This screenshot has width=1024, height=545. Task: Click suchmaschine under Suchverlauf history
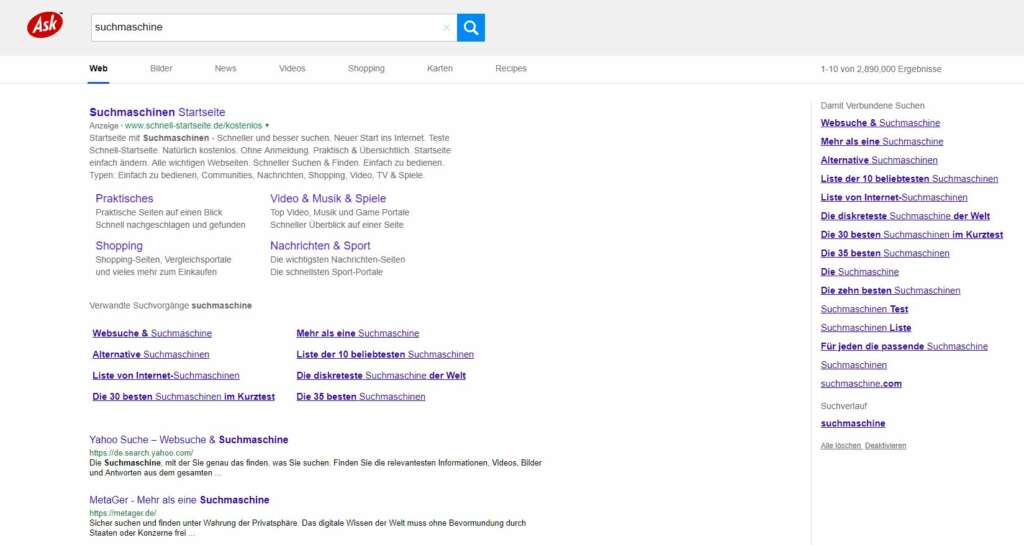click(853, 424)
